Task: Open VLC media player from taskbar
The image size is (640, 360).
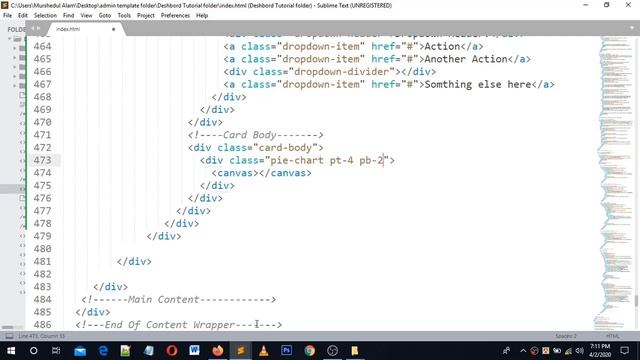Action: point(264,351)
